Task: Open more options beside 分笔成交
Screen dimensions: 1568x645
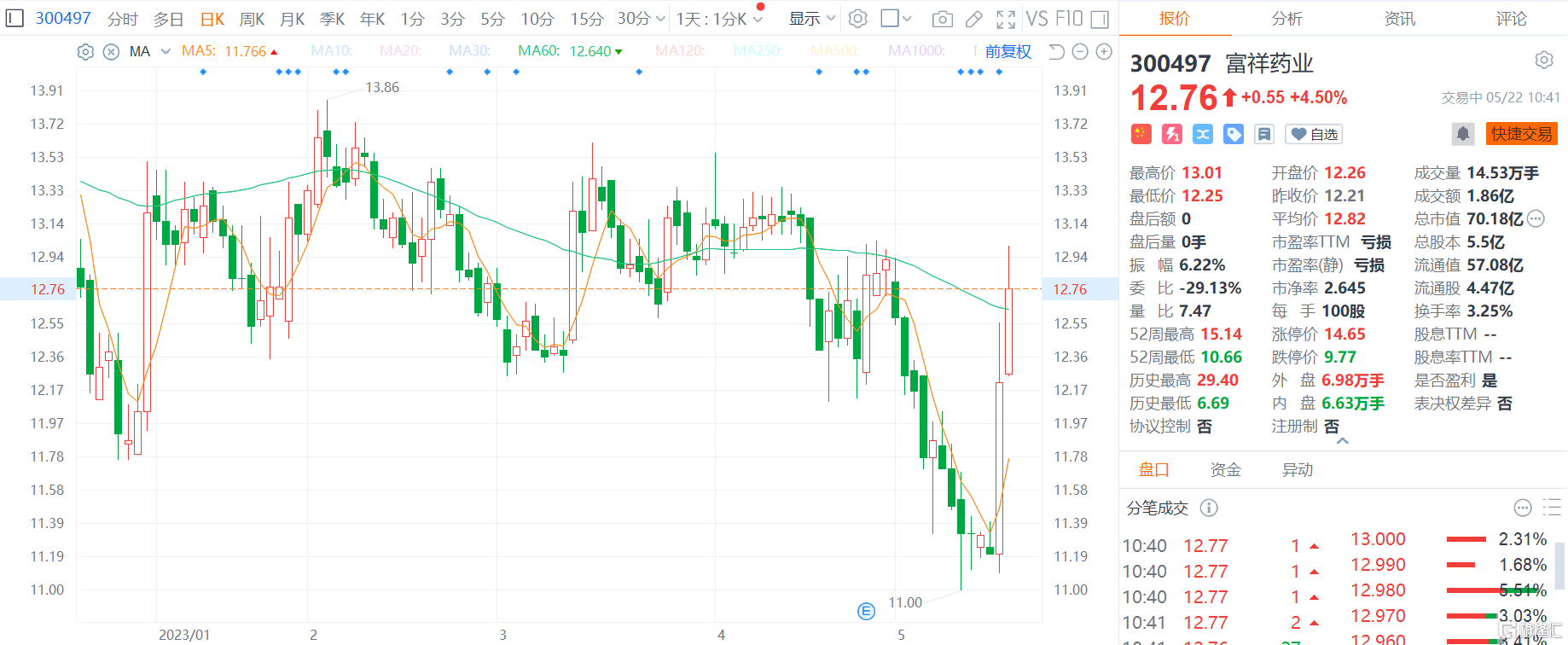Action: coord(1523,508)
